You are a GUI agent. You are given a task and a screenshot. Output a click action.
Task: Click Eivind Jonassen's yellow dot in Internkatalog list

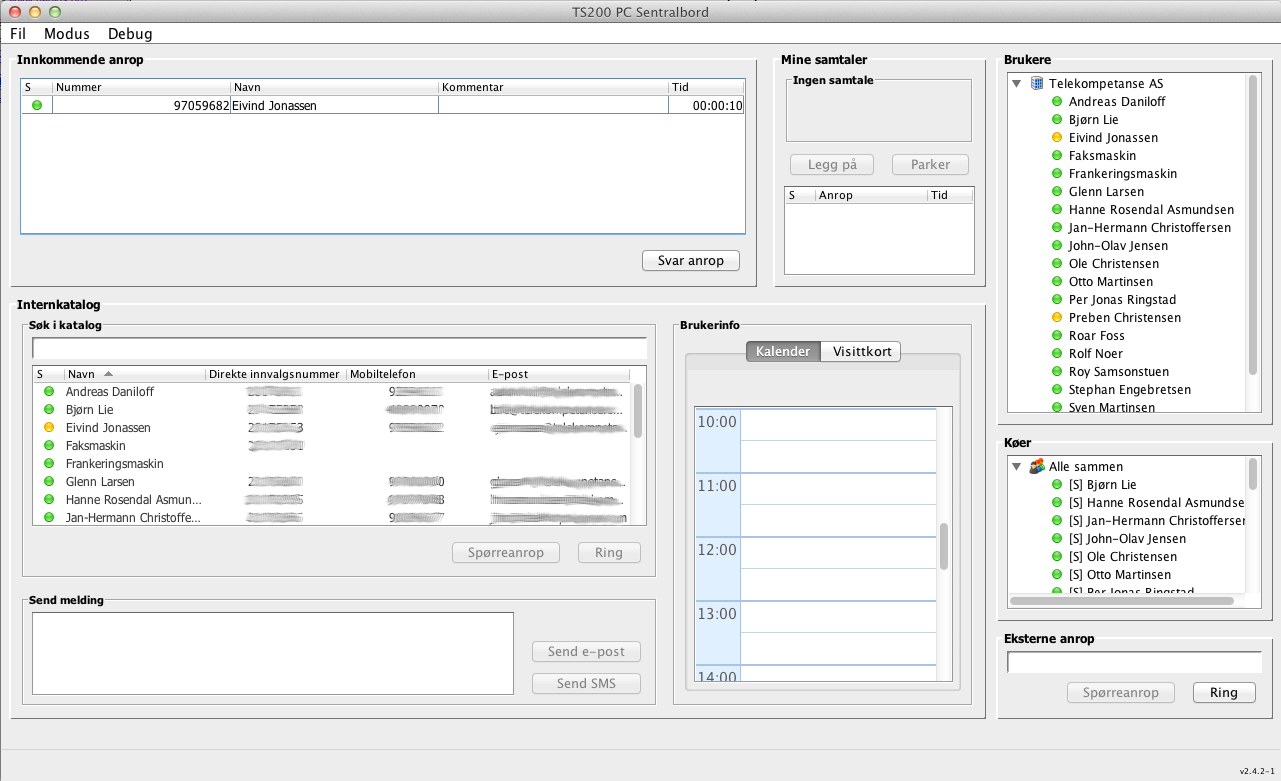pos(48,427)
